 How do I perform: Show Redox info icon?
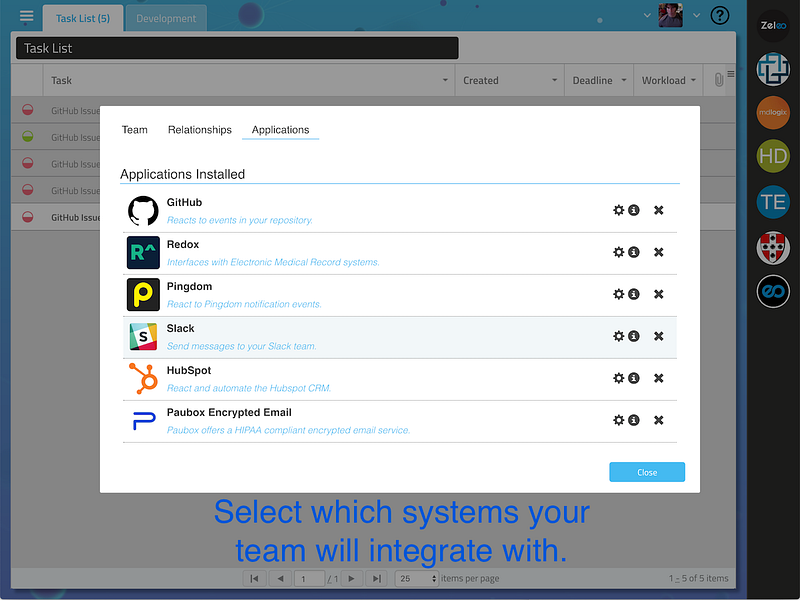[634, 252]
